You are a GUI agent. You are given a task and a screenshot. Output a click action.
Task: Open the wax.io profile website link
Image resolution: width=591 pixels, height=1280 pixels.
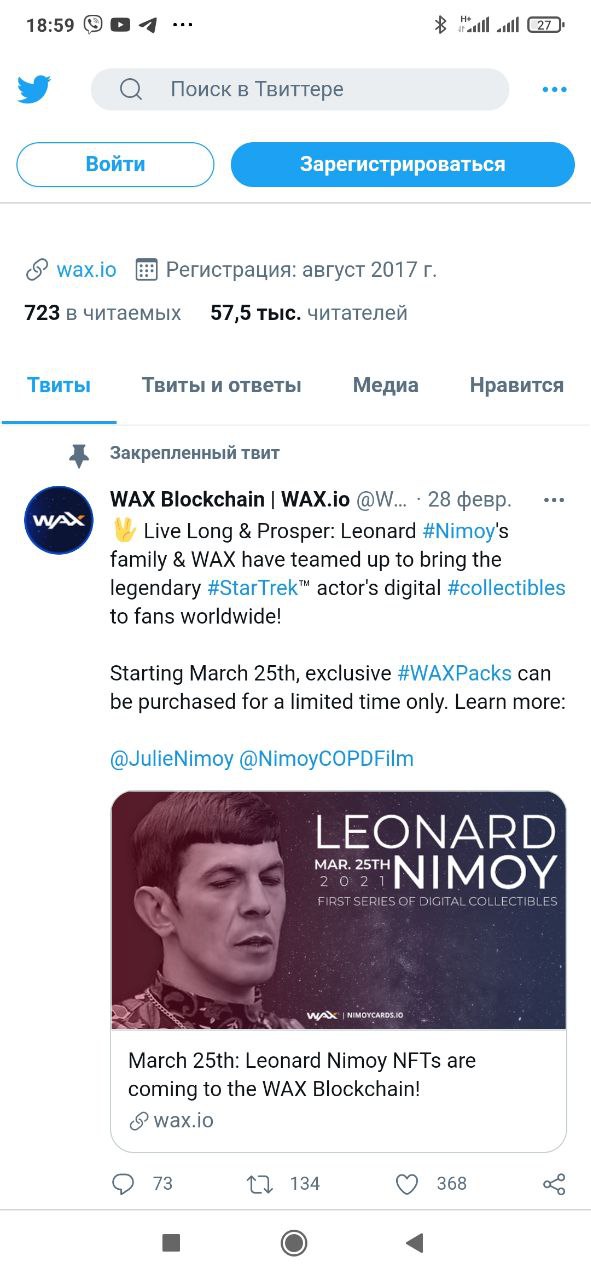coord(86,269)
